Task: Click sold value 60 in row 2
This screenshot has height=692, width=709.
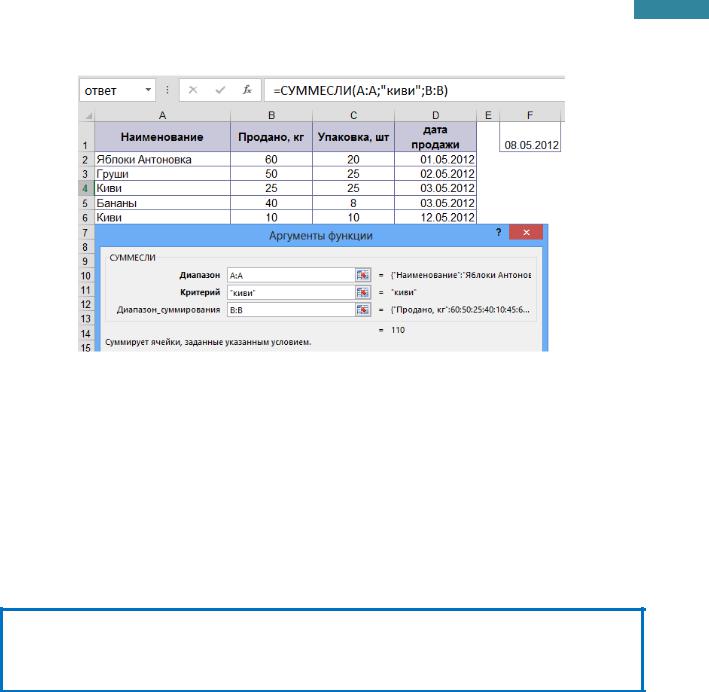Action: [271, 160]
